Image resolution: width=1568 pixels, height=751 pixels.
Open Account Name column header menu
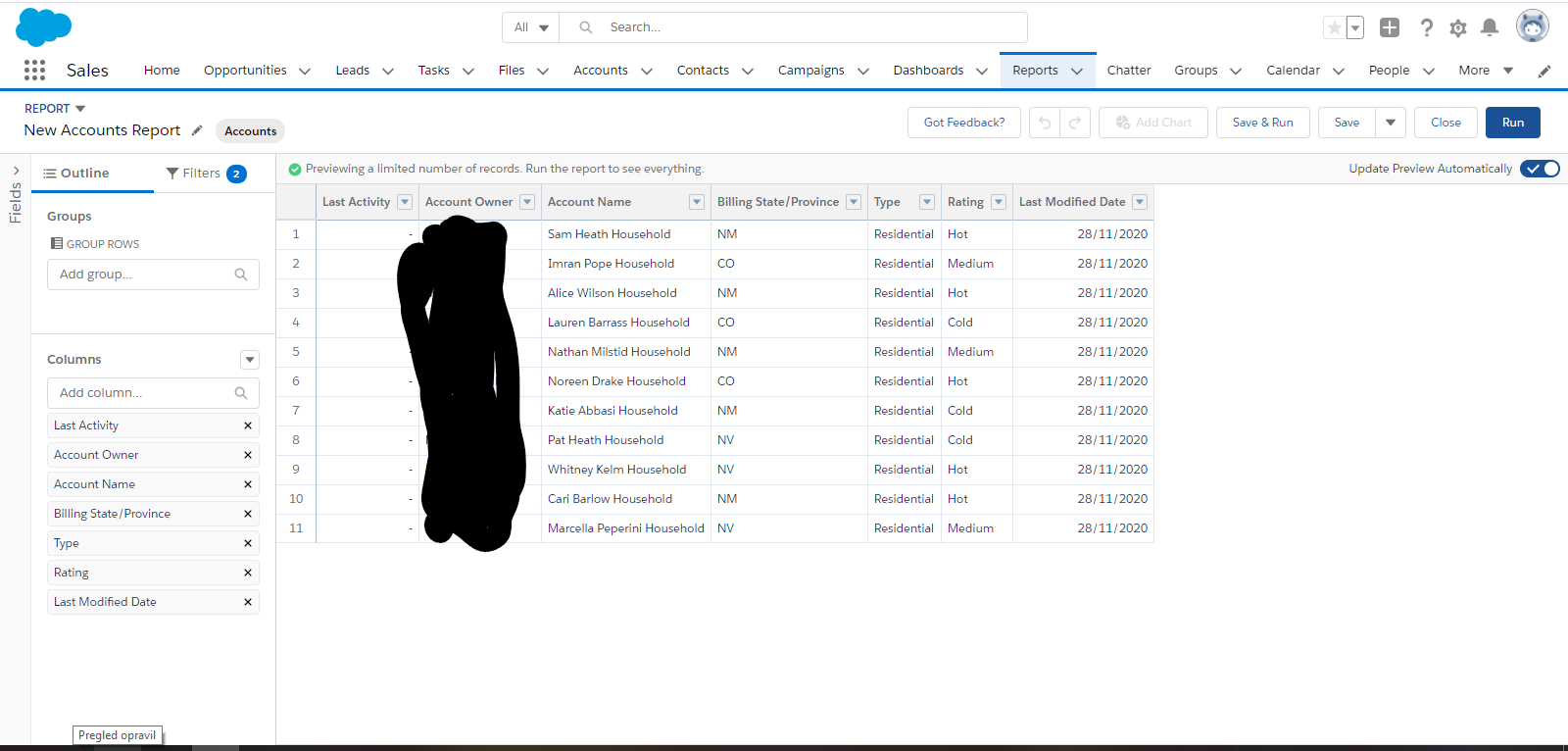point(697,202)
